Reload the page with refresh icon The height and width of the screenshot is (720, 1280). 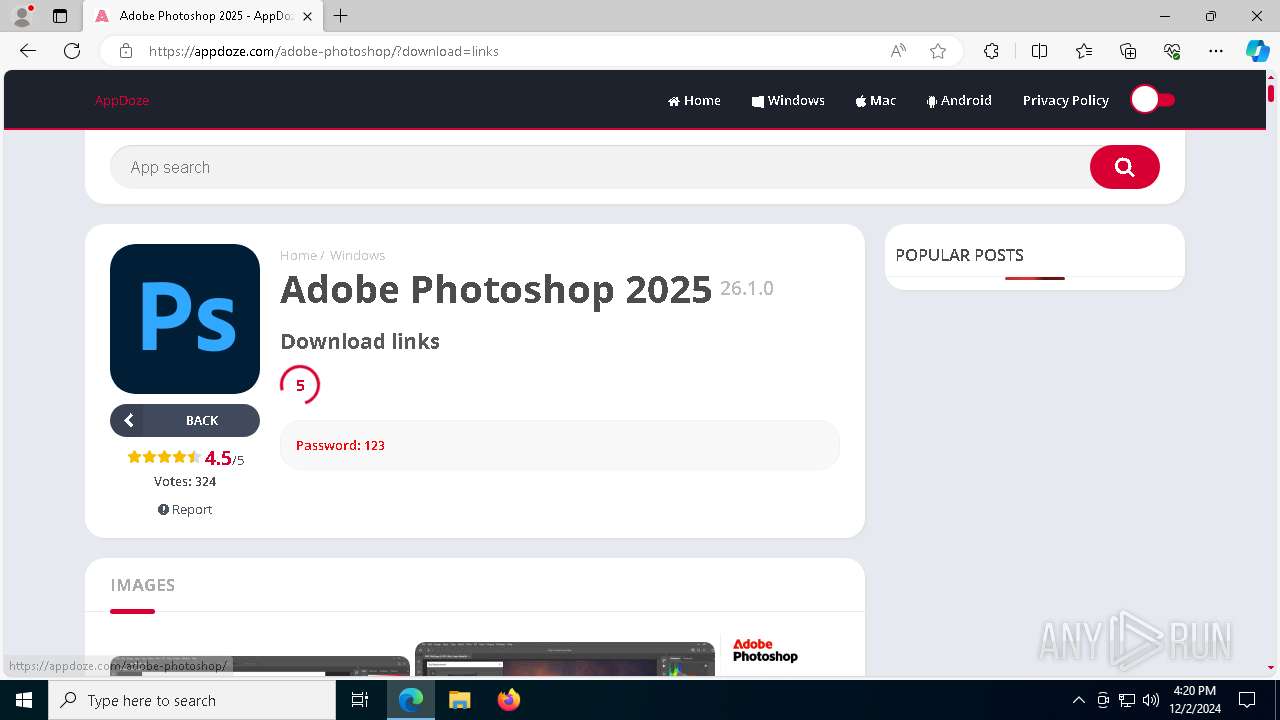(72, 51)
